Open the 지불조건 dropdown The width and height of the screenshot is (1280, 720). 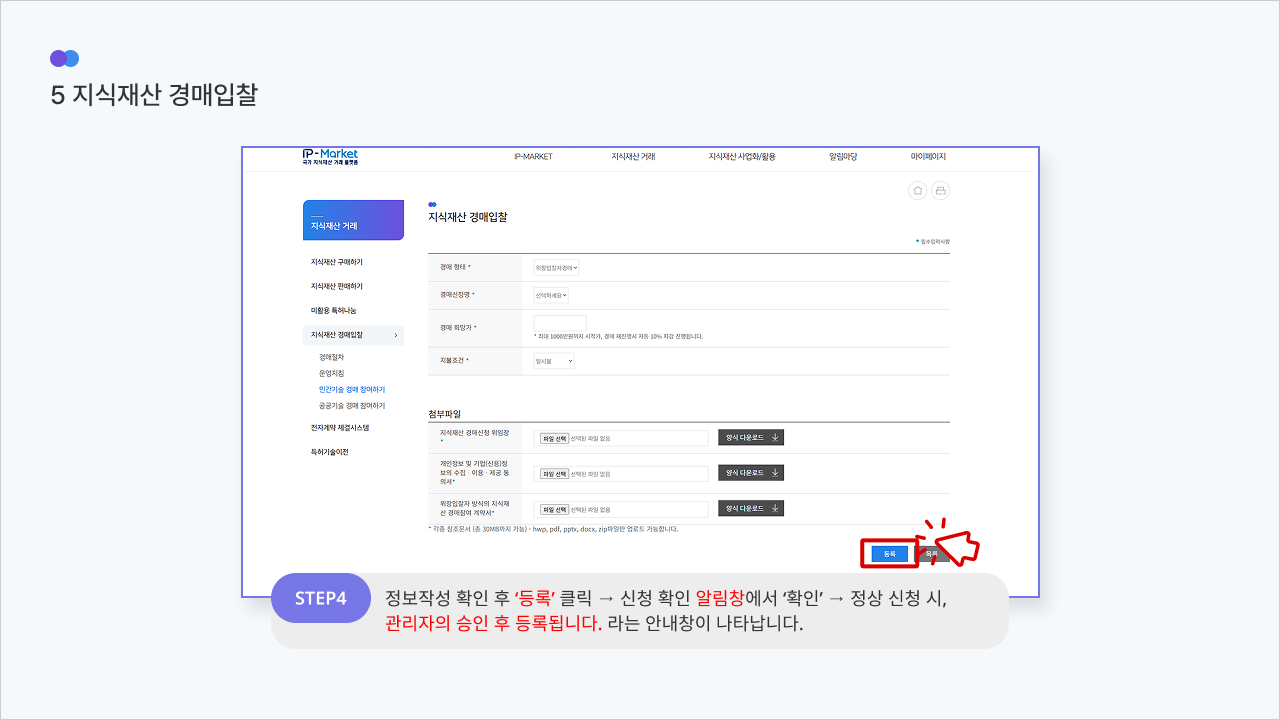click(554, 361)
